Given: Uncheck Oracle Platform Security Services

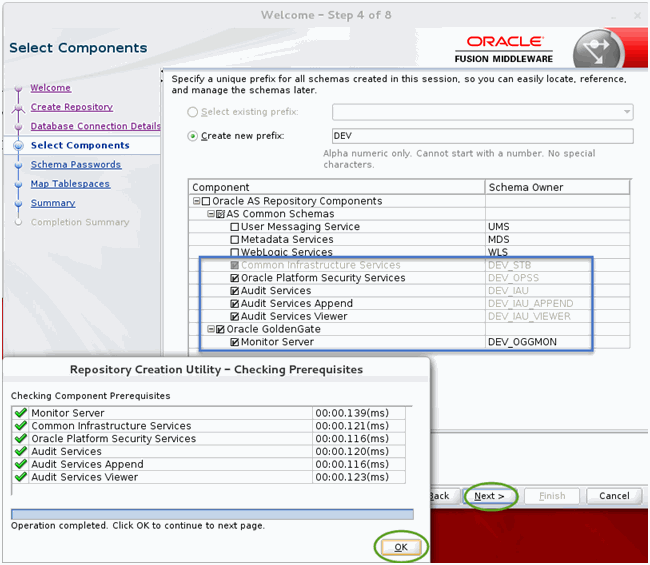Looking at the screenshot, I should (235, 278).
